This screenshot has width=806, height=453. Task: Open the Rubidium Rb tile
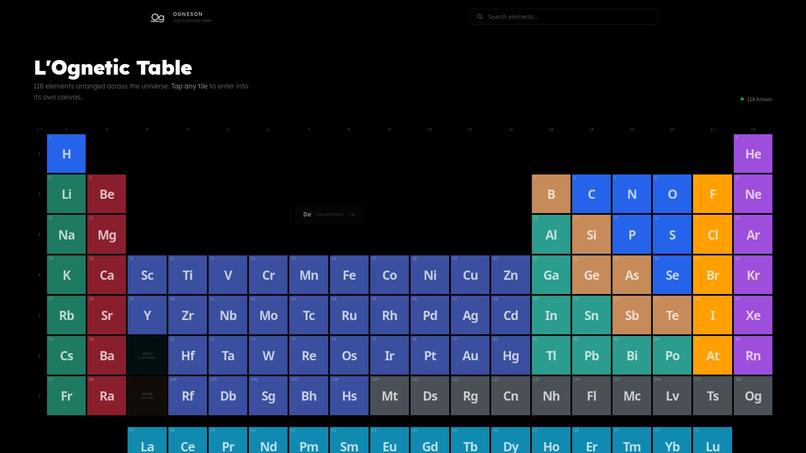(x=66, y=315)
